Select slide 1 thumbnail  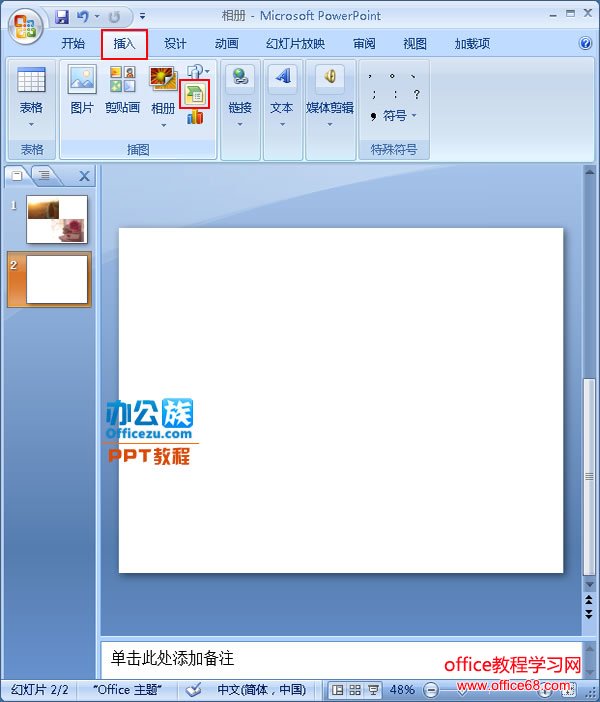(57, 219)
